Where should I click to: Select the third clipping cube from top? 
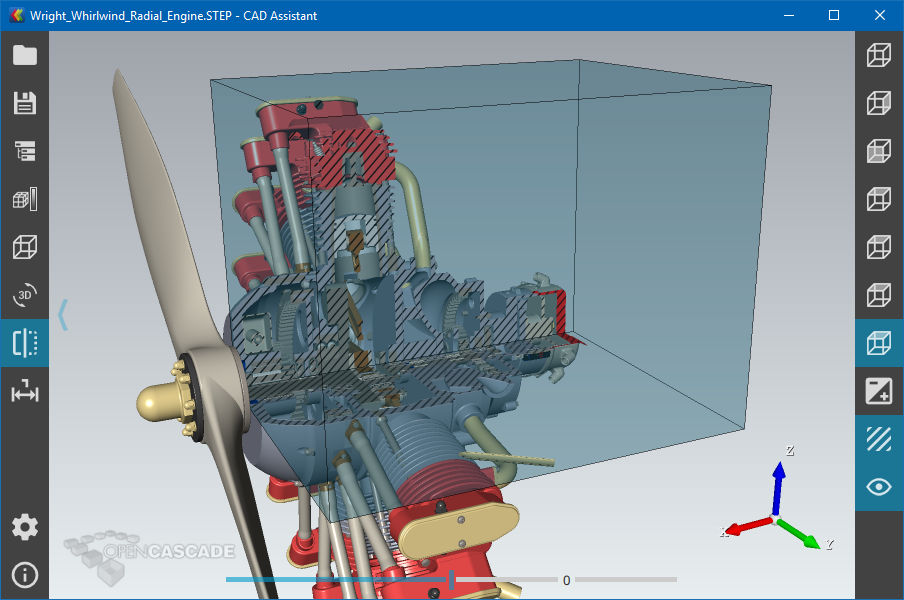[x=879, y=151]
